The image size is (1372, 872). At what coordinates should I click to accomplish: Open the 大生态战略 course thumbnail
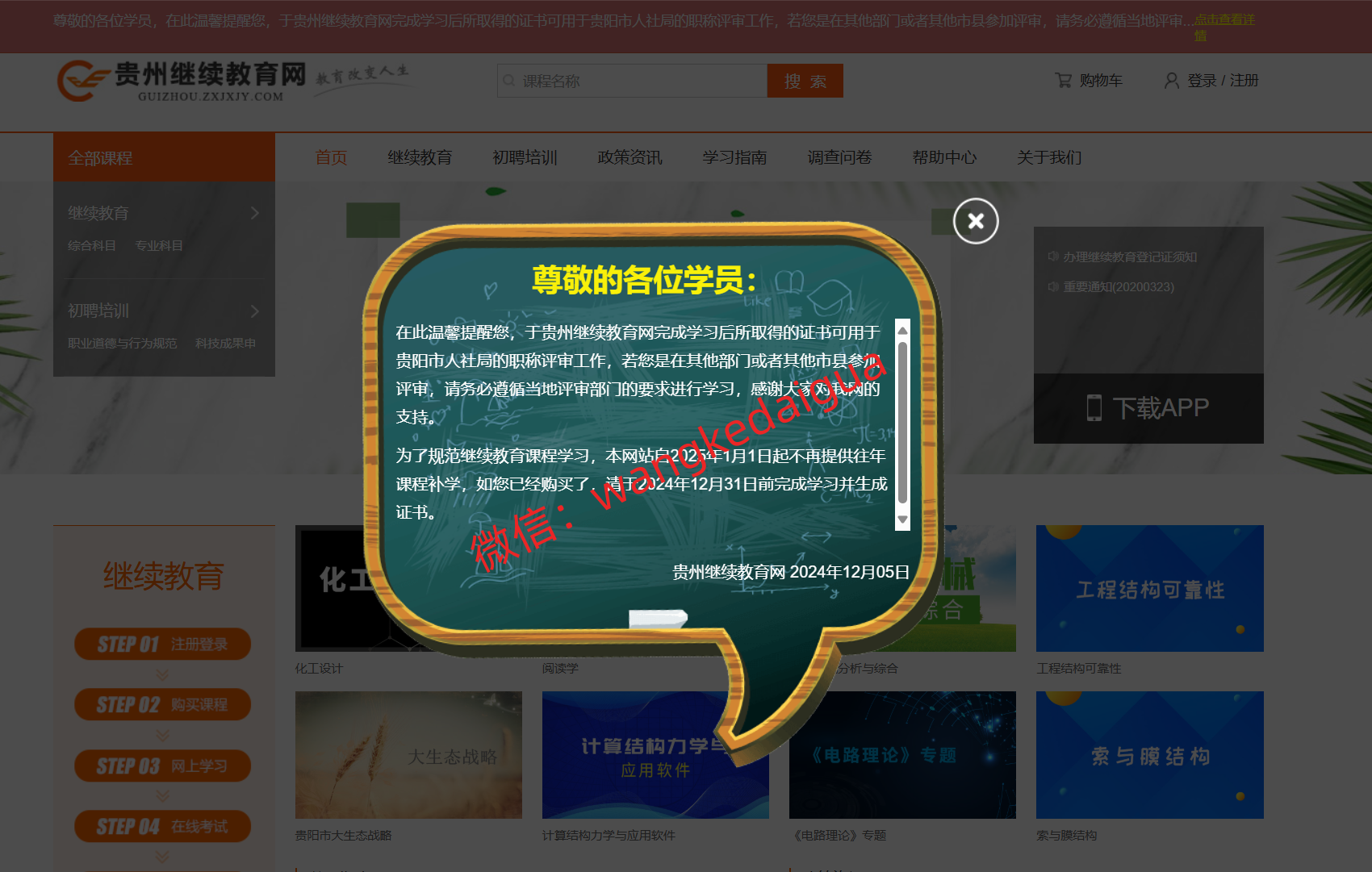click(408, 755)
